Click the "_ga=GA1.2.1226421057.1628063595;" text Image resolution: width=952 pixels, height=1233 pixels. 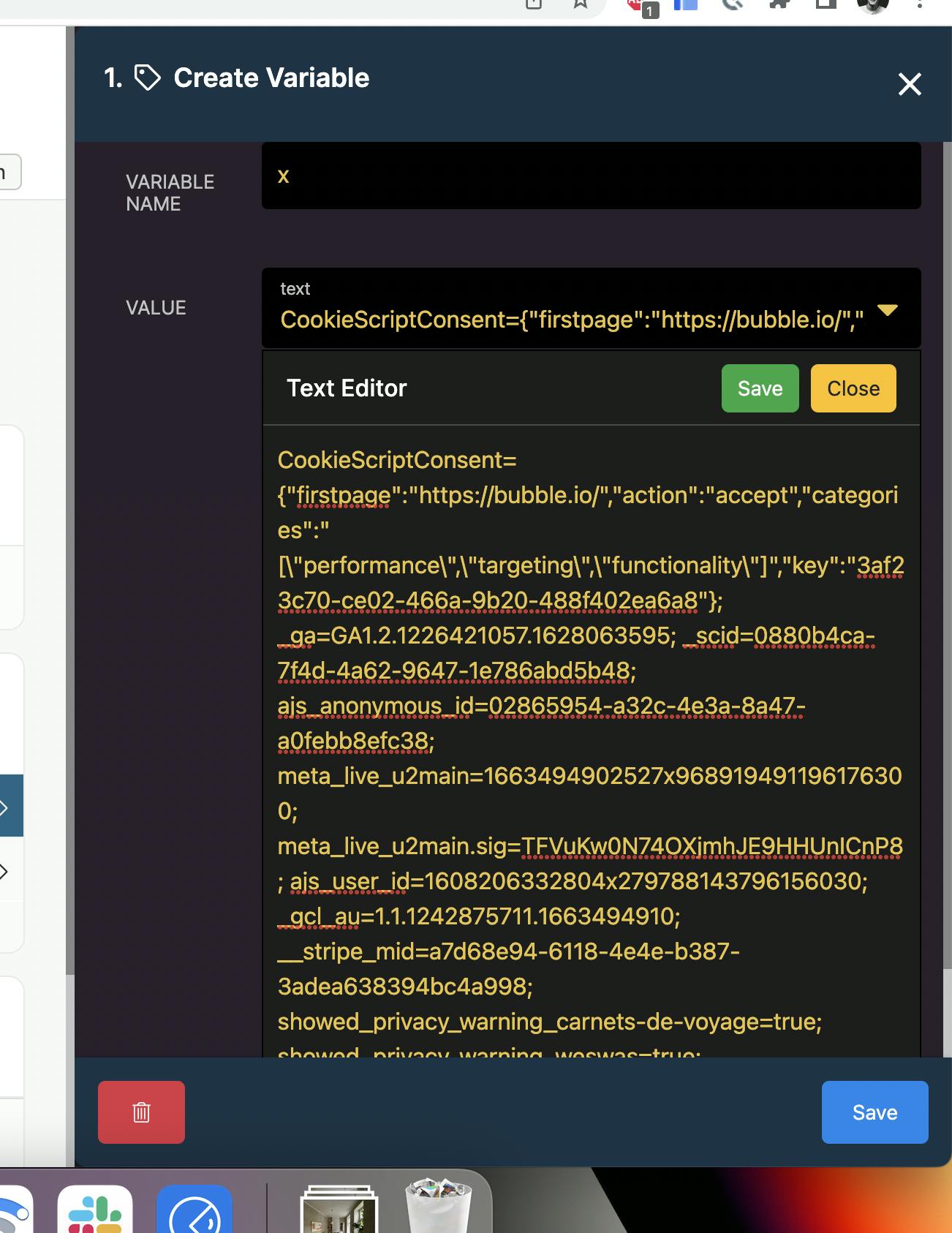[x=477, y=636]
